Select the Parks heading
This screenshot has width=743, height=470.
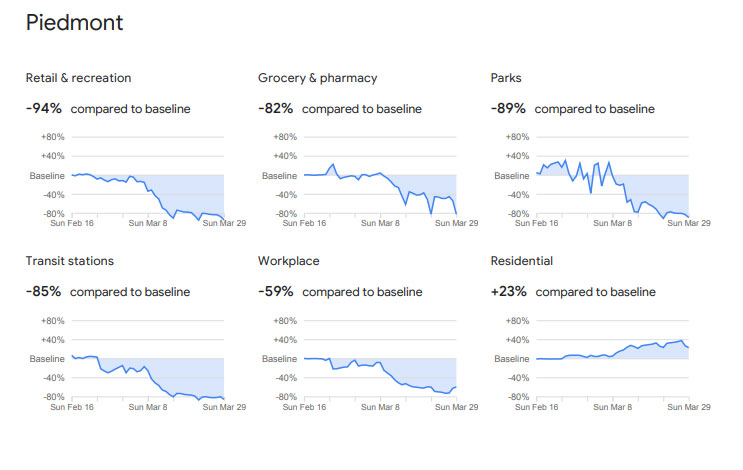[x=506, y=78]
